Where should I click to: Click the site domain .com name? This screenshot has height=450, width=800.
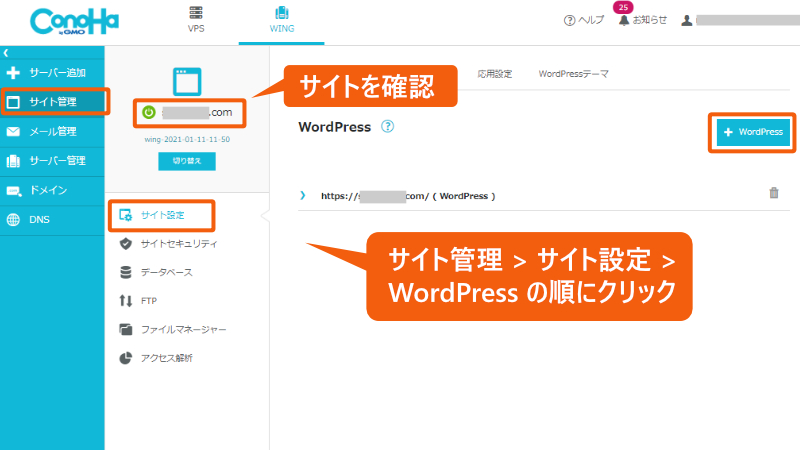tap(196, 112)
